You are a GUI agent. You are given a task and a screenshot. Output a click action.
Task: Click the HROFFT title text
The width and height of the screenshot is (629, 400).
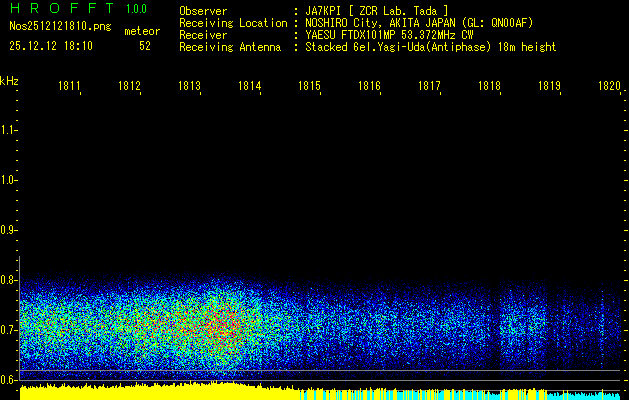[x=56, y=9]
